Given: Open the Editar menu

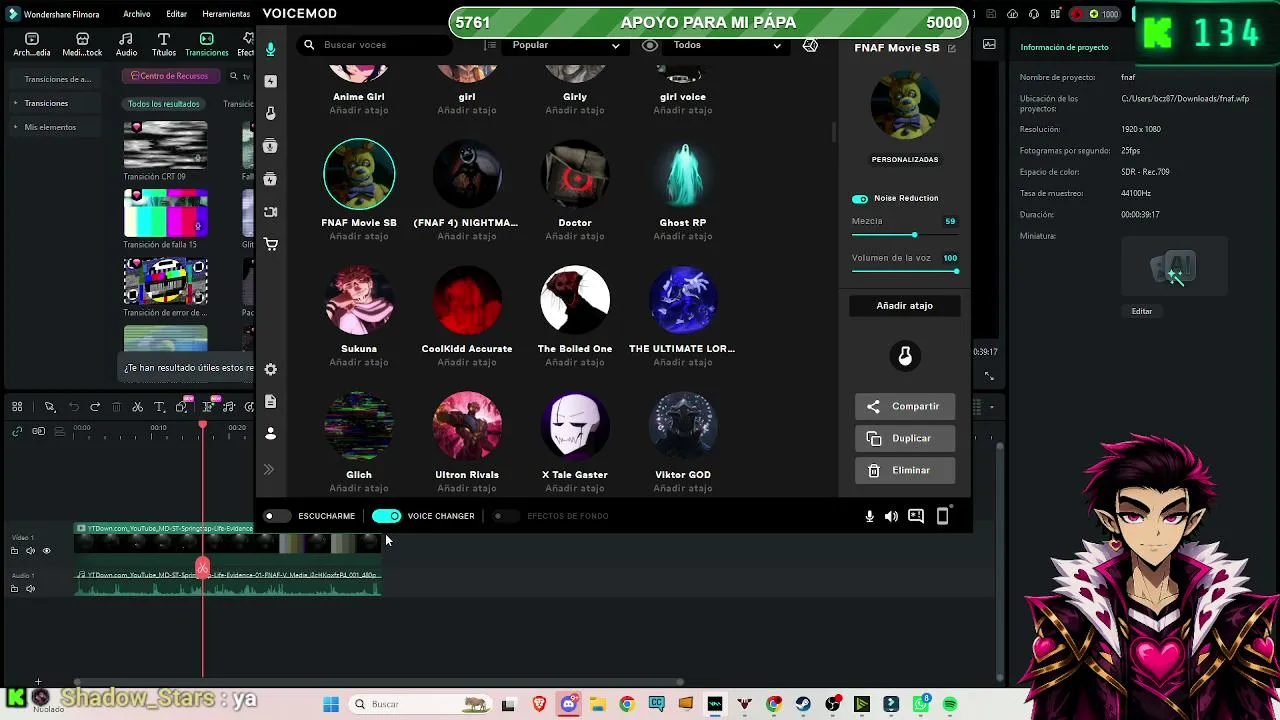Looking at the screenshot, I should [x=177, y=14].
